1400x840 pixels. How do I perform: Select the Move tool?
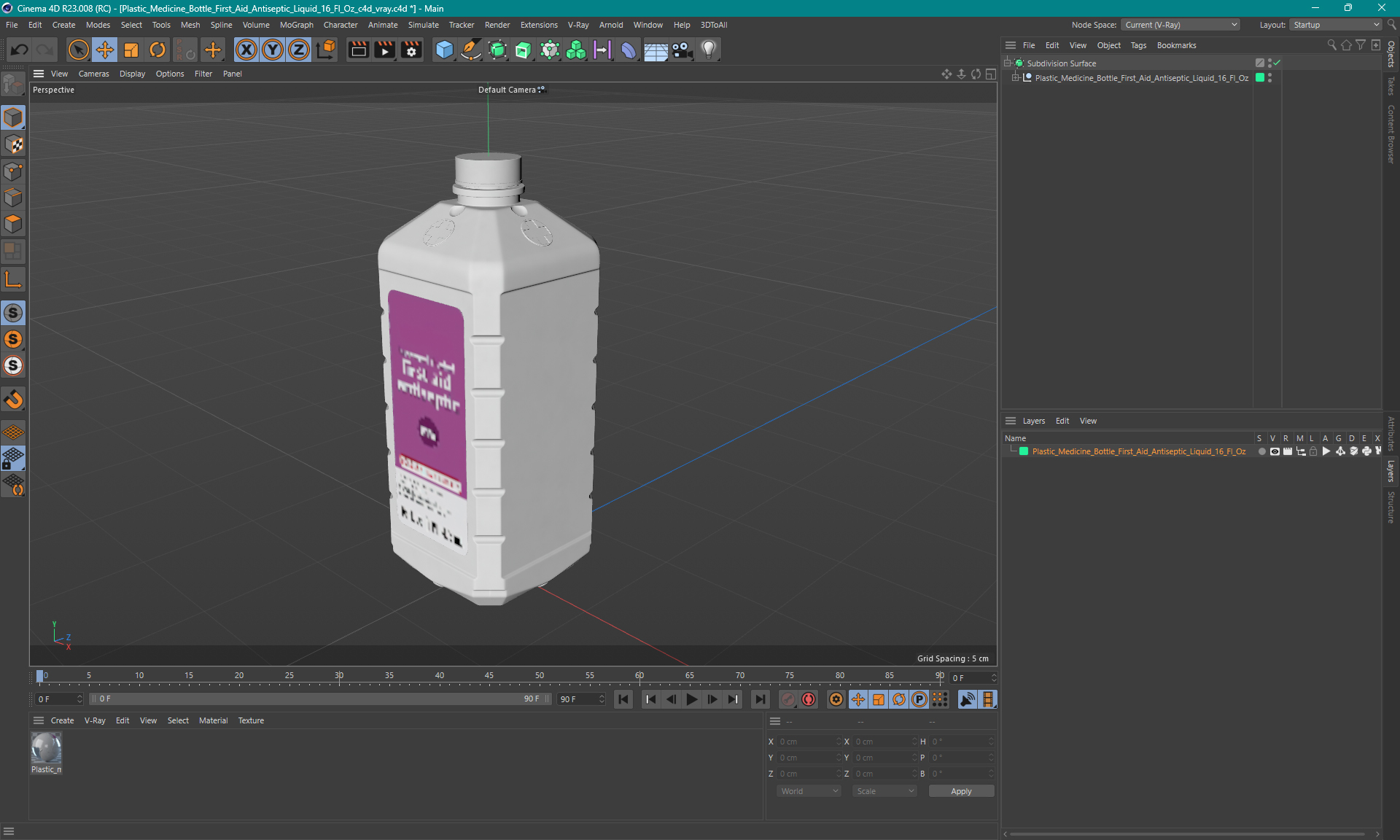pos(105,50)
